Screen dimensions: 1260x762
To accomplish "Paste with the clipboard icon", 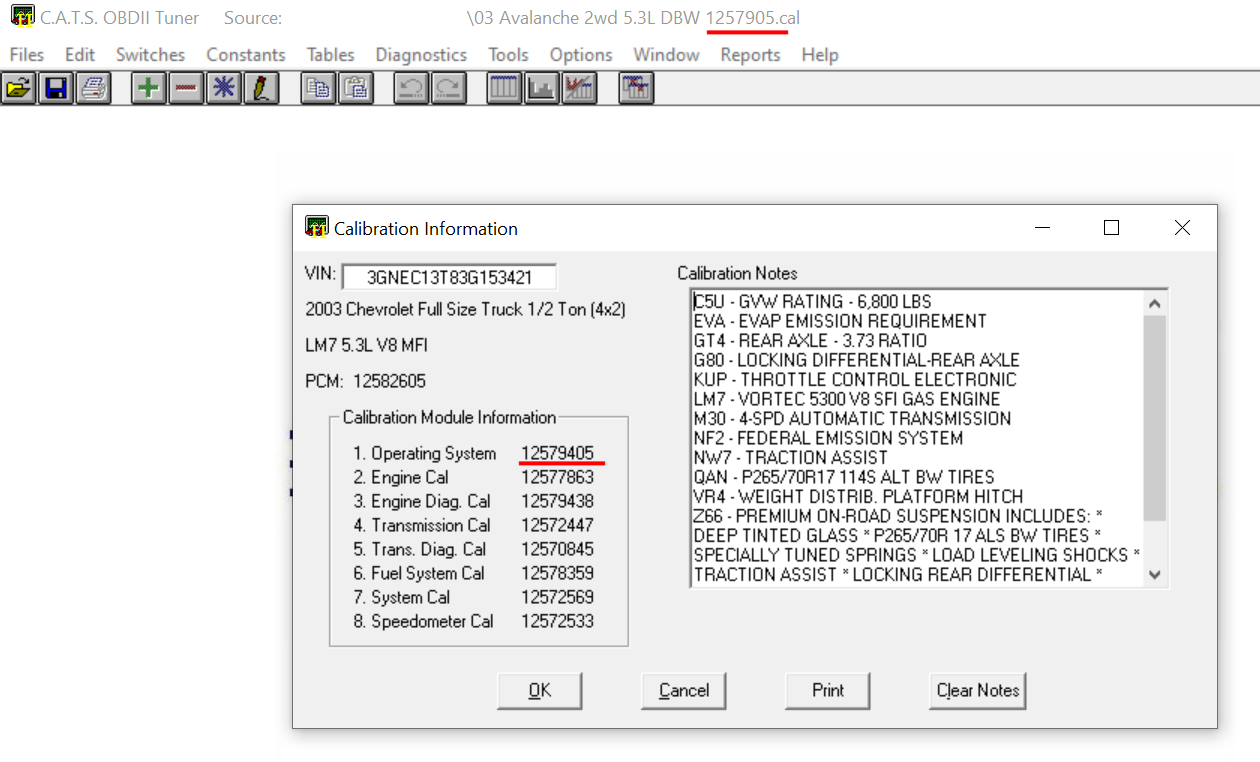I will coord(355,88).
